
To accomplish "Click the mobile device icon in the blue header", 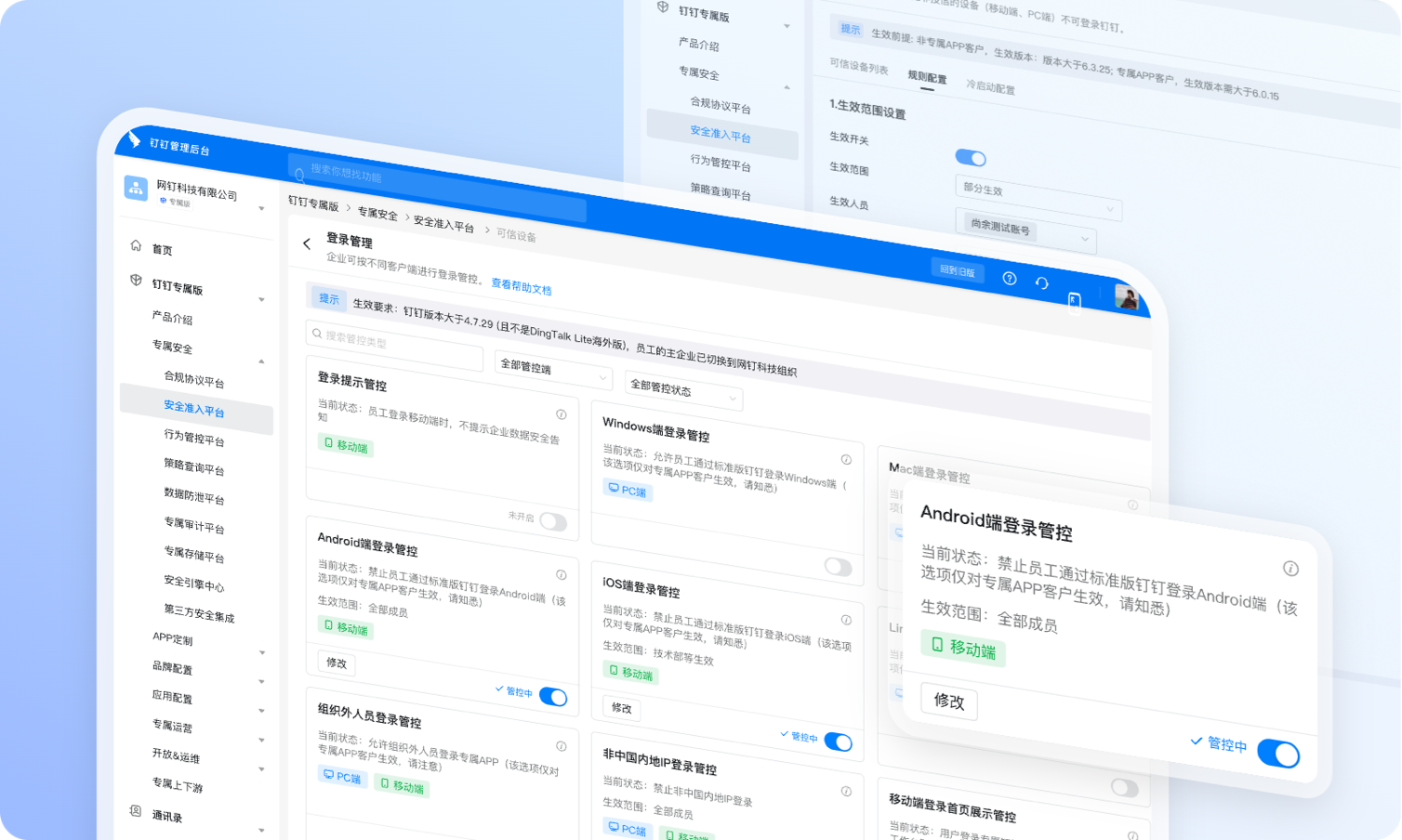I will (1075, 300).
